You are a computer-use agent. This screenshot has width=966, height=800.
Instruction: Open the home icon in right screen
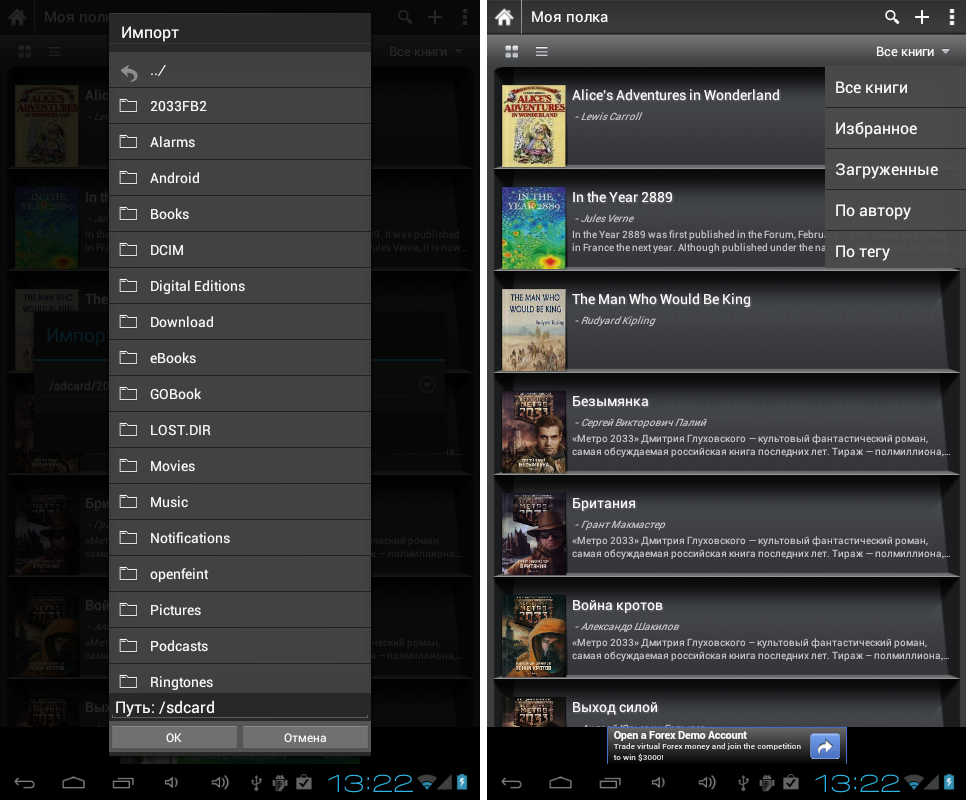[504, 17]
